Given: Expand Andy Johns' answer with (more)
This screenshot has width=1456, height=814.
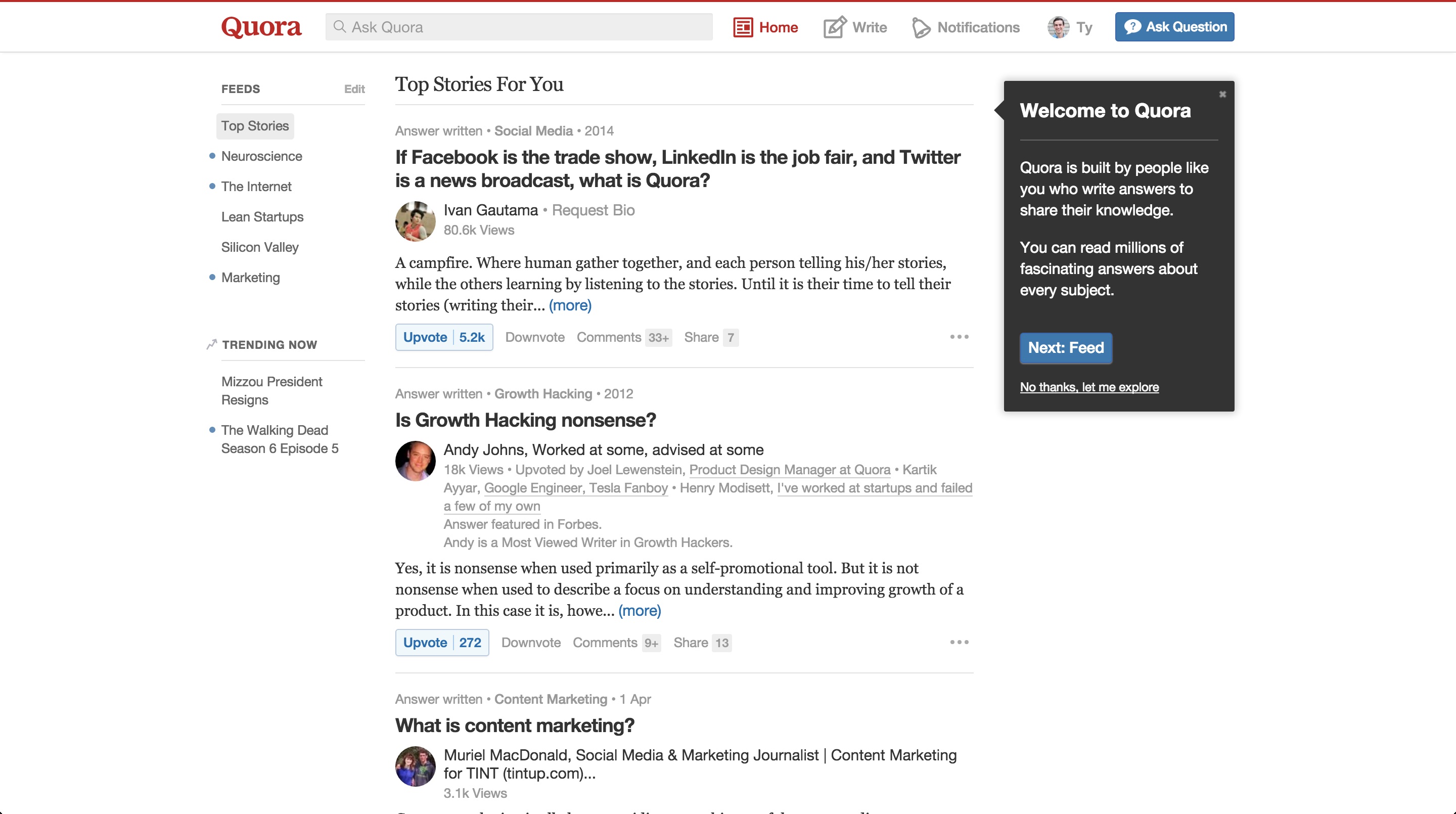Looking at the screenshot, I should (x=639, y=611).
